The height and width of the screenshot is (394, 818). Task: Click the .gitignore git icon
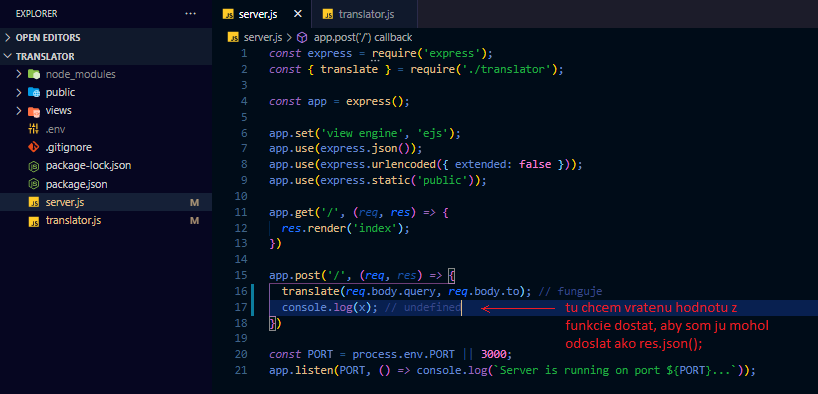click(x=34, y=147)
